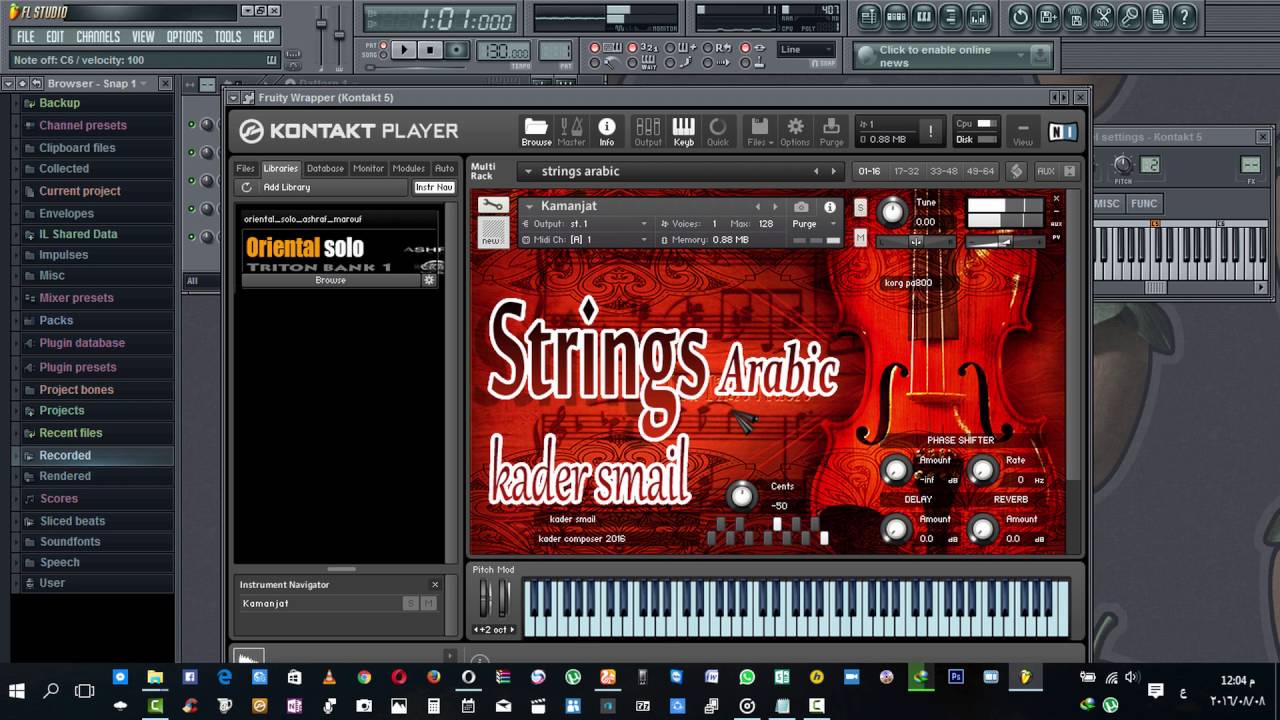Select MIDI channel page 01-16

pos(870,171)
